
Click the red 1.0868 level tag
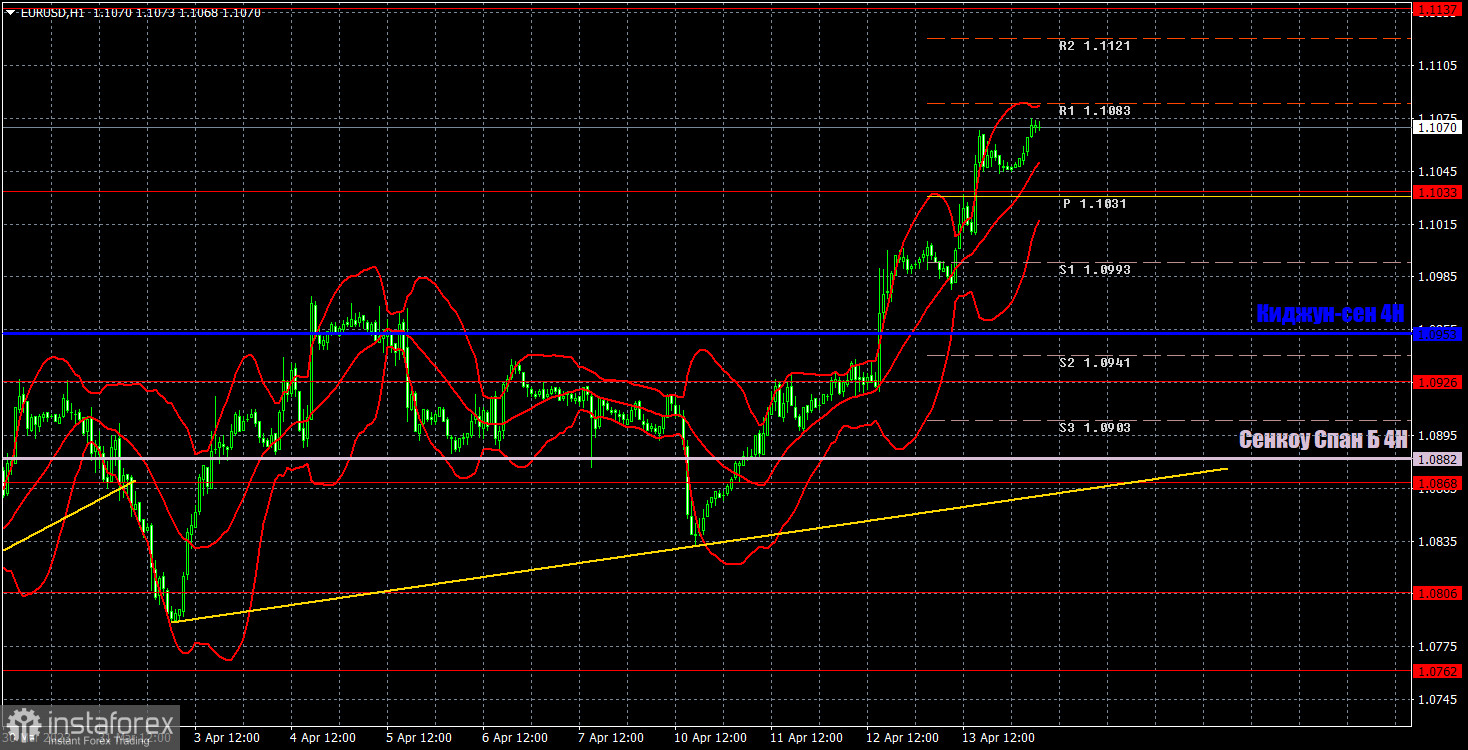coord(1438,484)
